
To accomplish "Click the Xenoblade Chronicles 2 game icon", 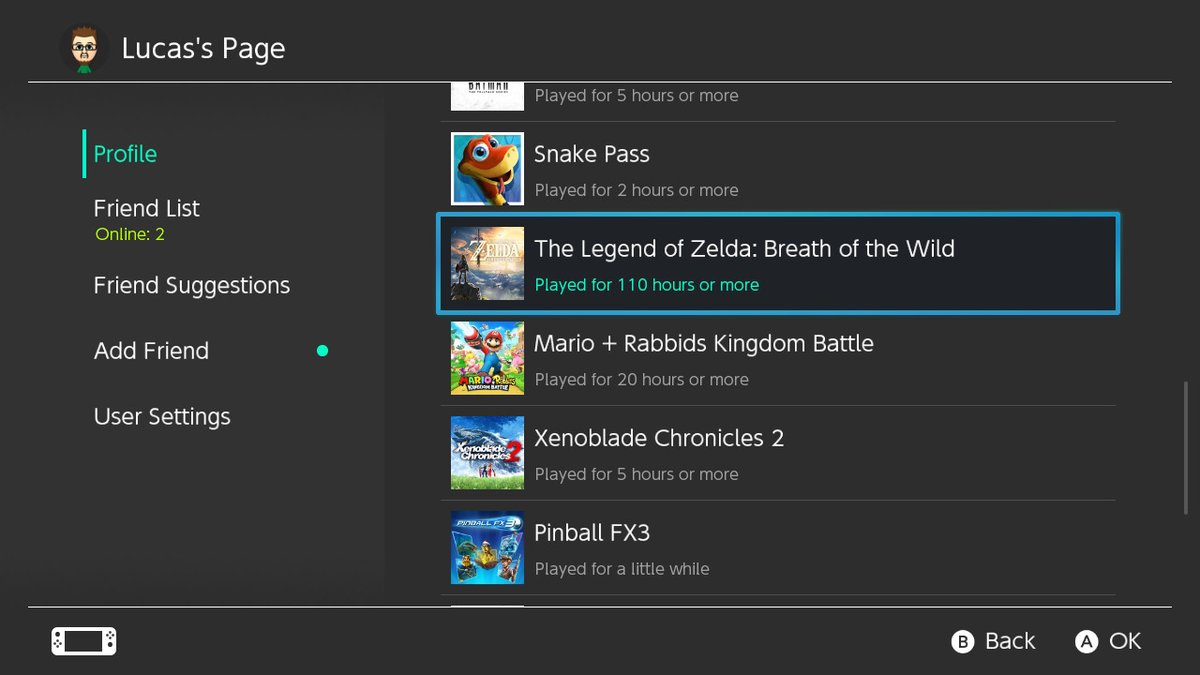I will click(487, 453).
